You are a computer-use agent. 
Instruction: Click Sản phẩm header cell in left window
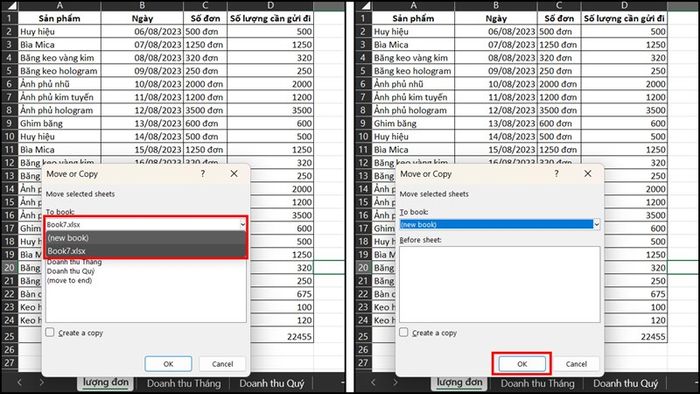[x=59, y=18]
